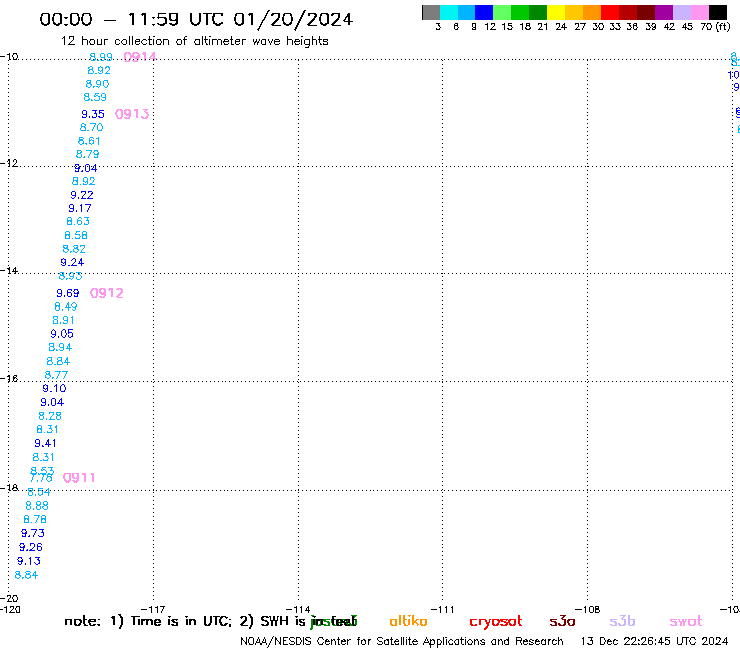The height and width of the screenshot is (650, 740).
Task: Click the black swatch at the legend's end
Action: [718, 12]
